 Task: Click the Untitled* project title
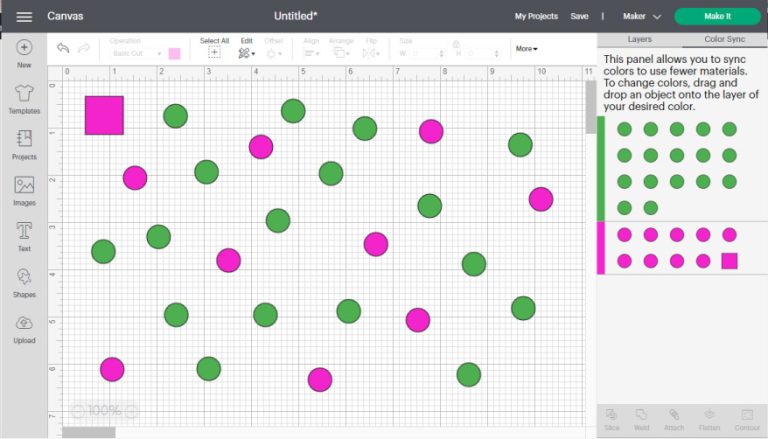click(x=295, y=16)
